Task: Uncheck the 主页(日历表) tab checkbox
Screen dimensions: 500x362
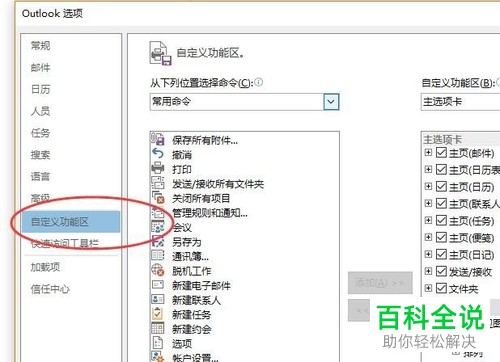Action: point(441,170)
